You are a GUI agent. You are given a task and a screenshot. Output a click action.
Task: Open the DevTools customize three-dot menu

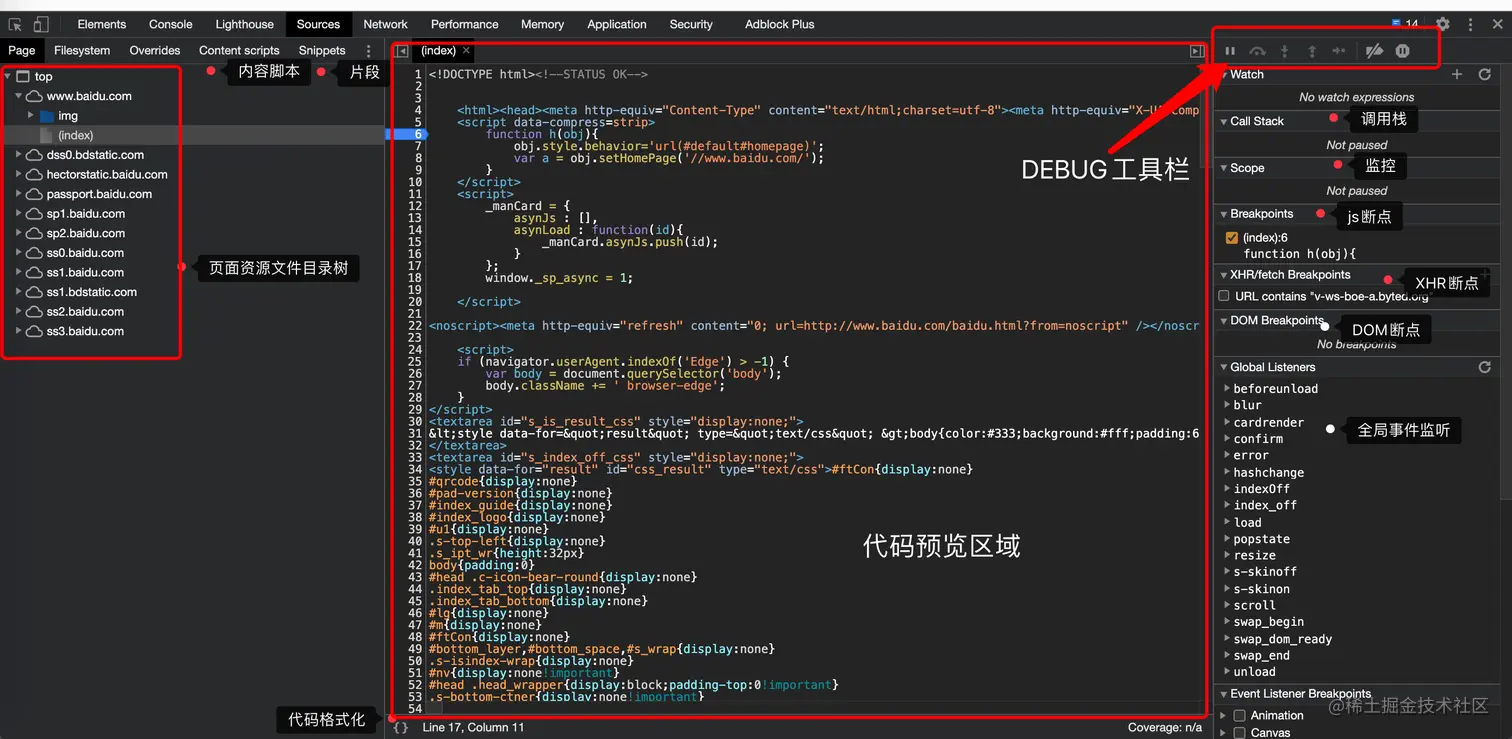[1470, 24]
